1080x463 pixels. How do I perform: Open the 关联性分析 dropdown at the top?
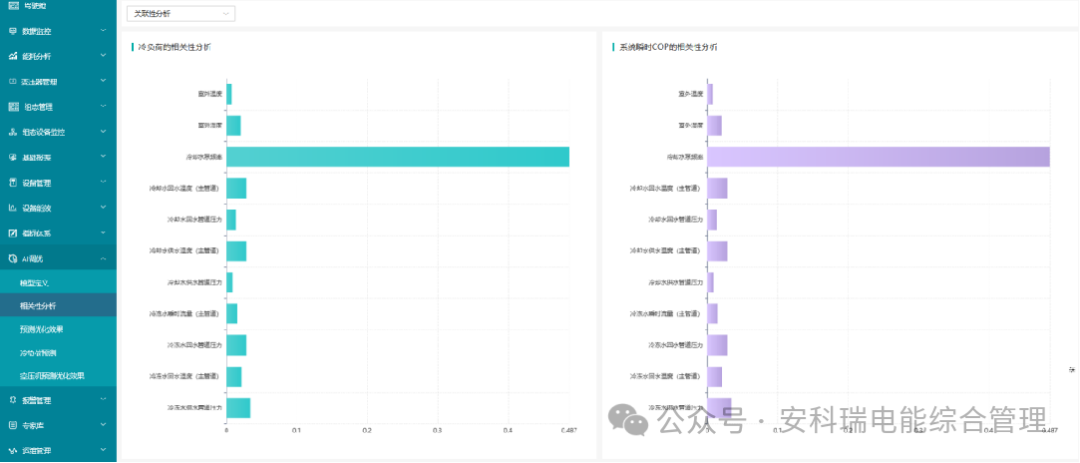pyautogui.click(x=180, y=14)
